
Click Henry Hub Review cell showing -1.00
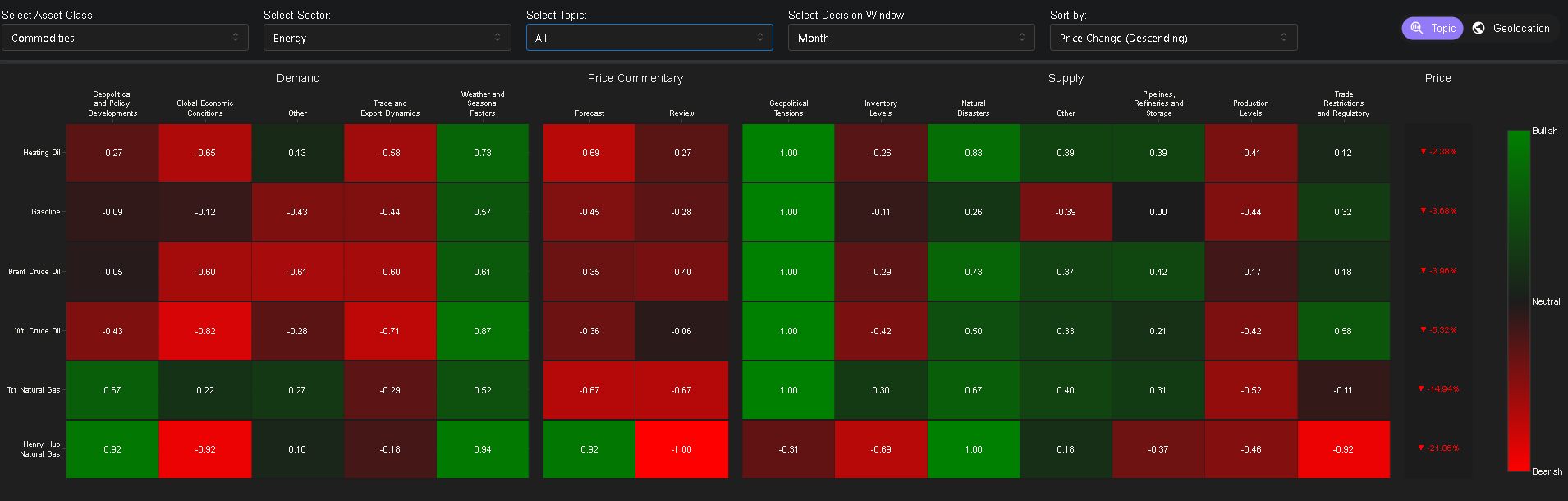pos(681,449)
